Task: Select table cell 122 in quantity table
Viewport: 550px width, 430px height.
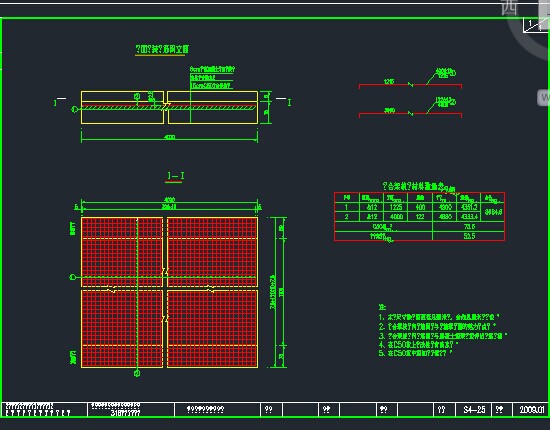Action: tap(420, 217)
